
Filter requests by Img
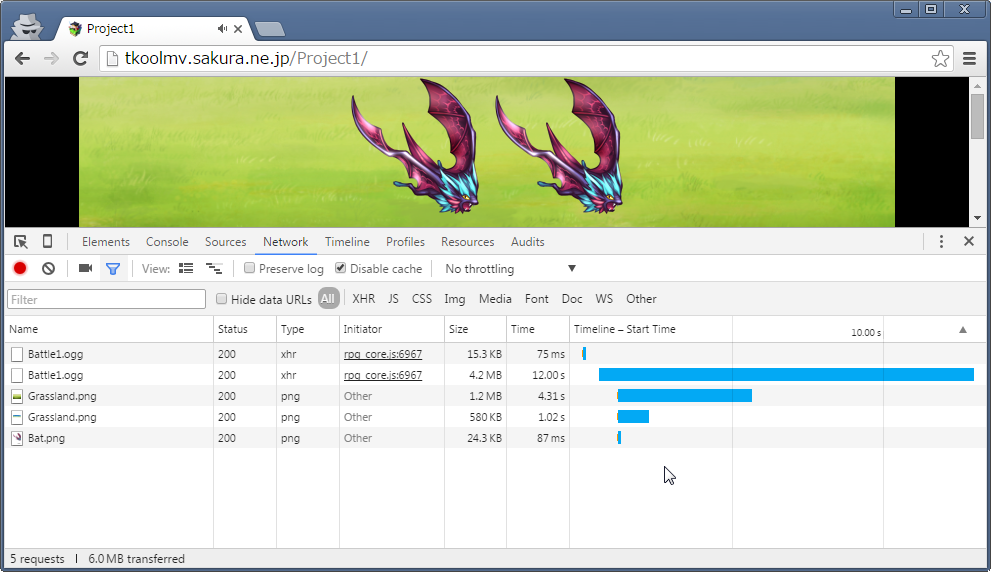click(x=454, y=299)
